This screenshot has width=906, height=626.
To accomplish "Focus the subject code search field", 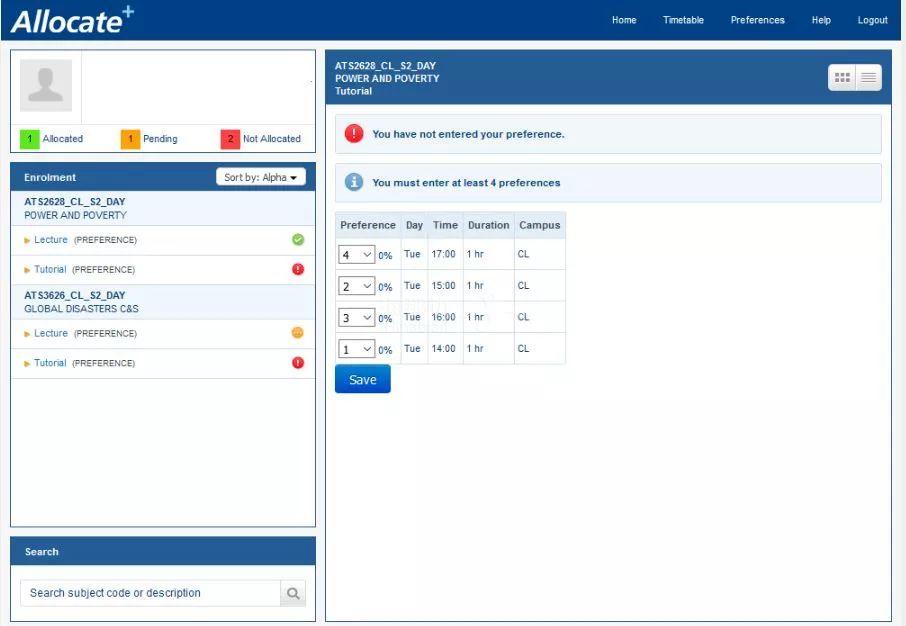I will coord(150,593).
